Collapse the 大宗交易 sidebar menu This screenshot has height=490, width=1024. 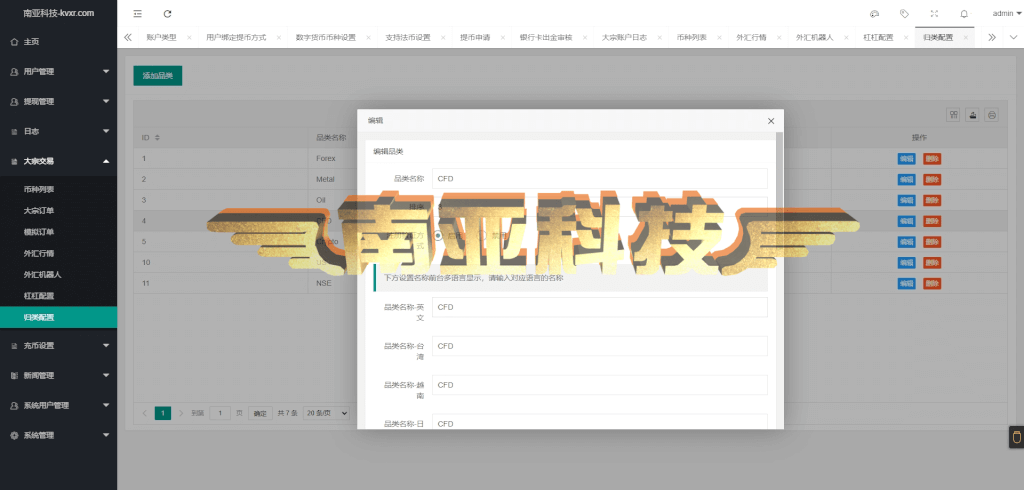click(58, 161)
